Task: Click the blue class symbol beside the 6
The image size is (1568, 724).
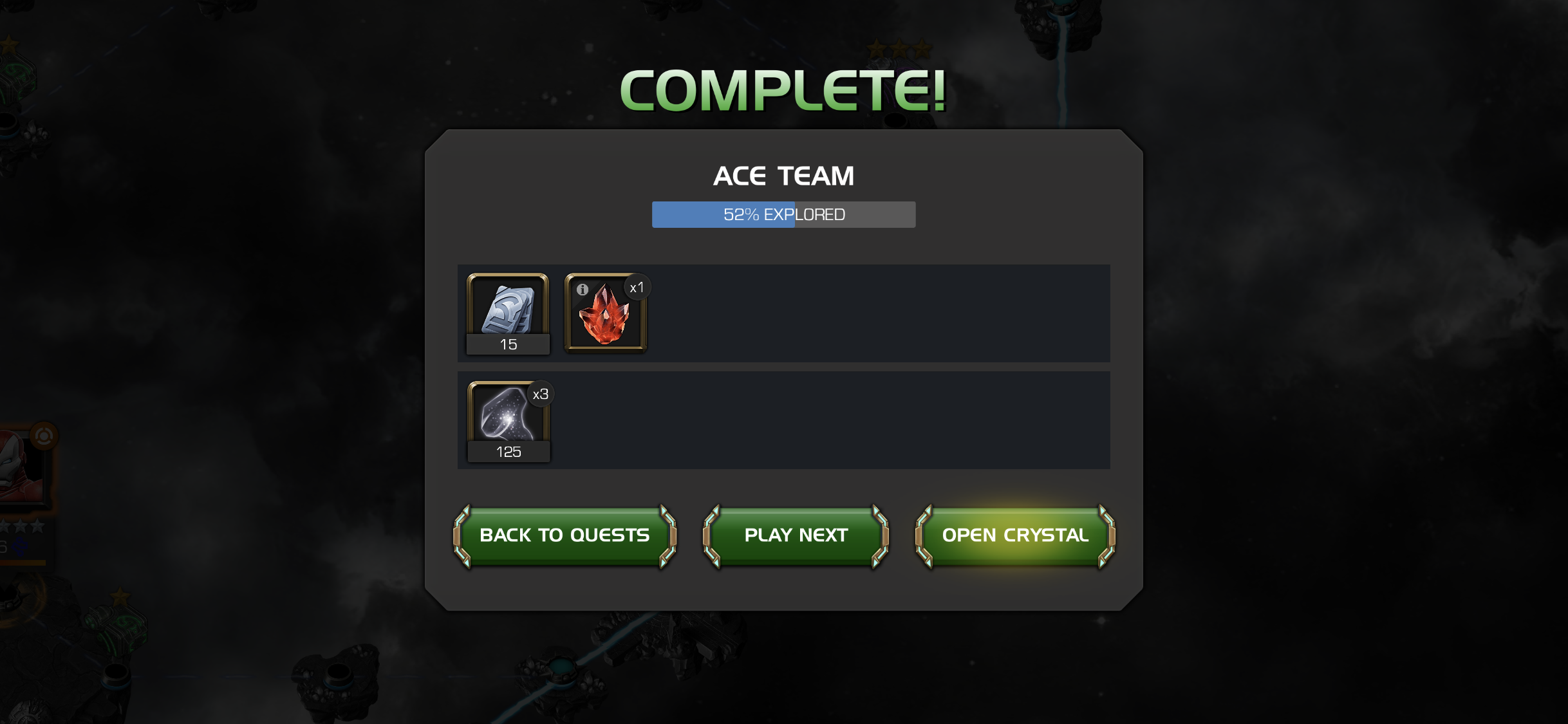Action: tap(20, 547)
